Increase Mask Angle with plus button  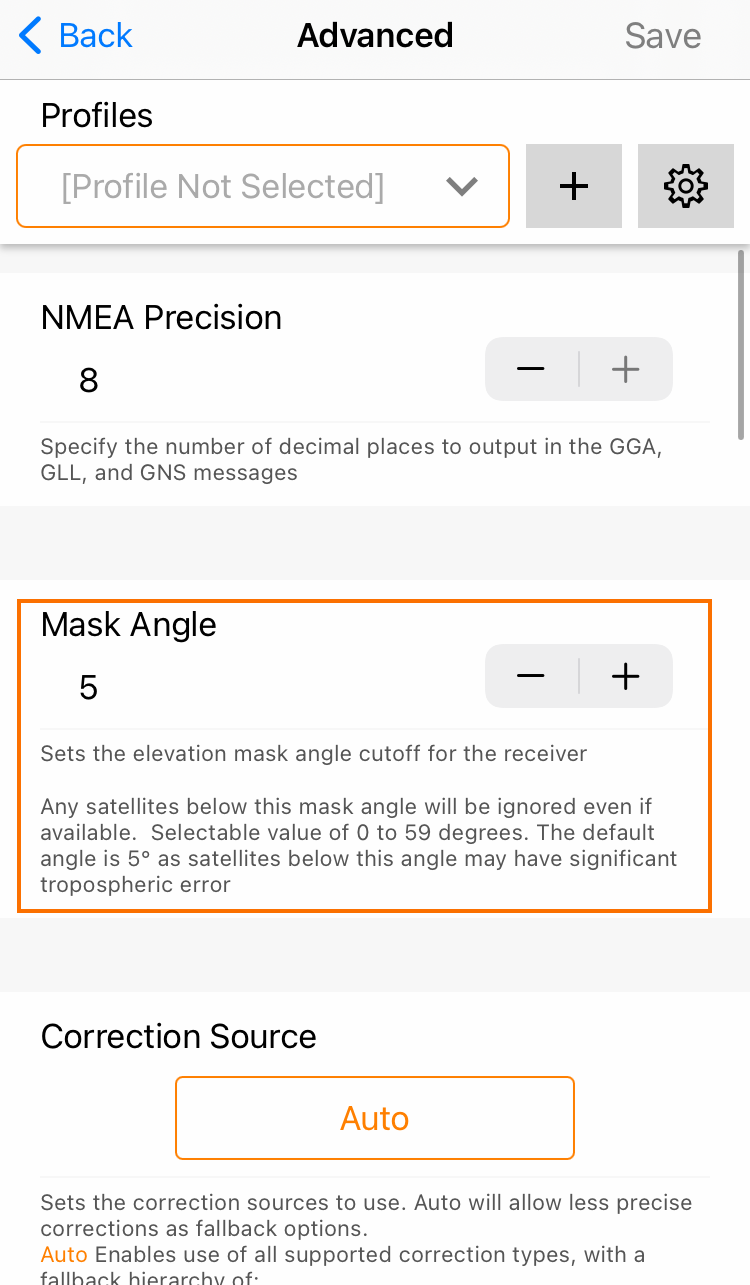[626, 677]
